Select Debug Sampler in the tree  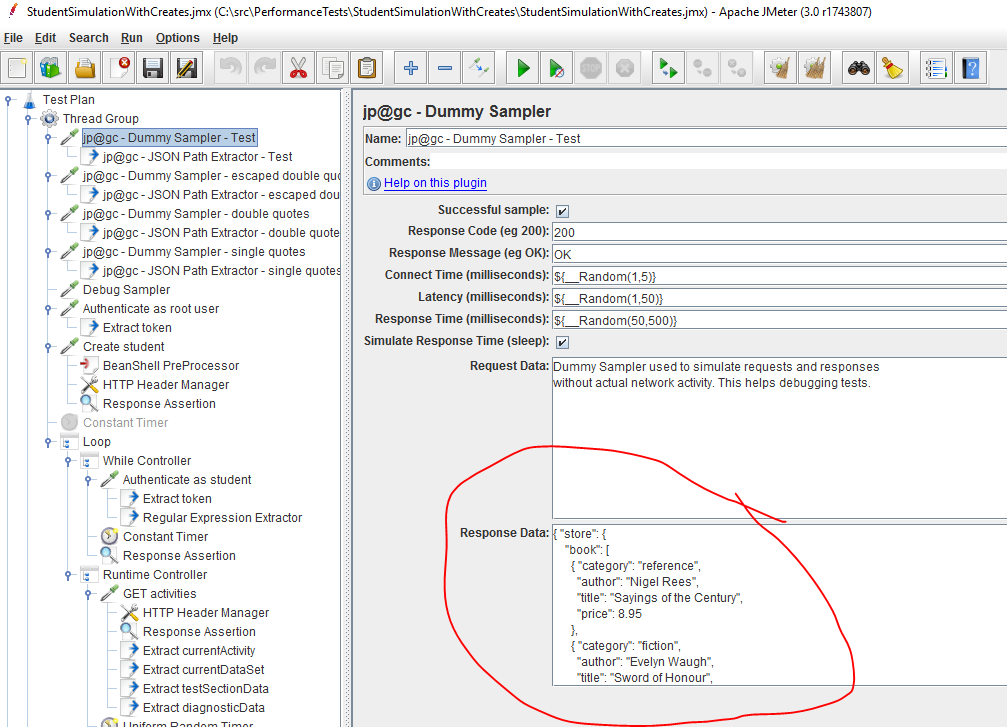tap(127, 290)
